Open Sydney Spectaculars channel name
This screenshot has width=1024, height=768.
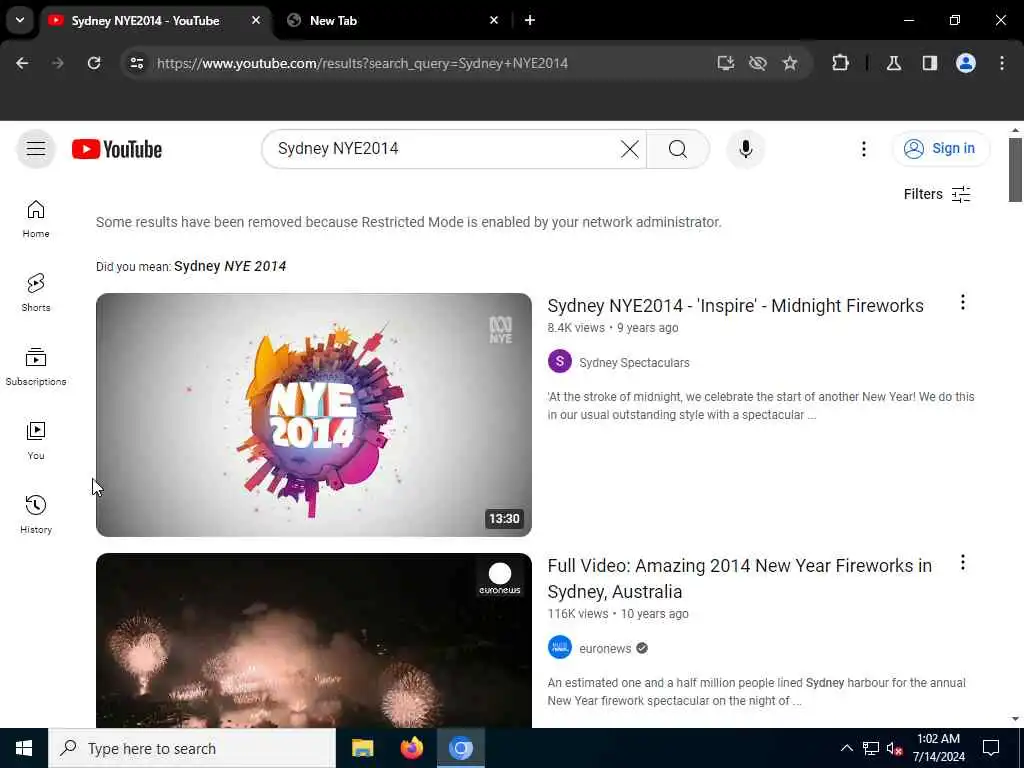pos(634,362)
